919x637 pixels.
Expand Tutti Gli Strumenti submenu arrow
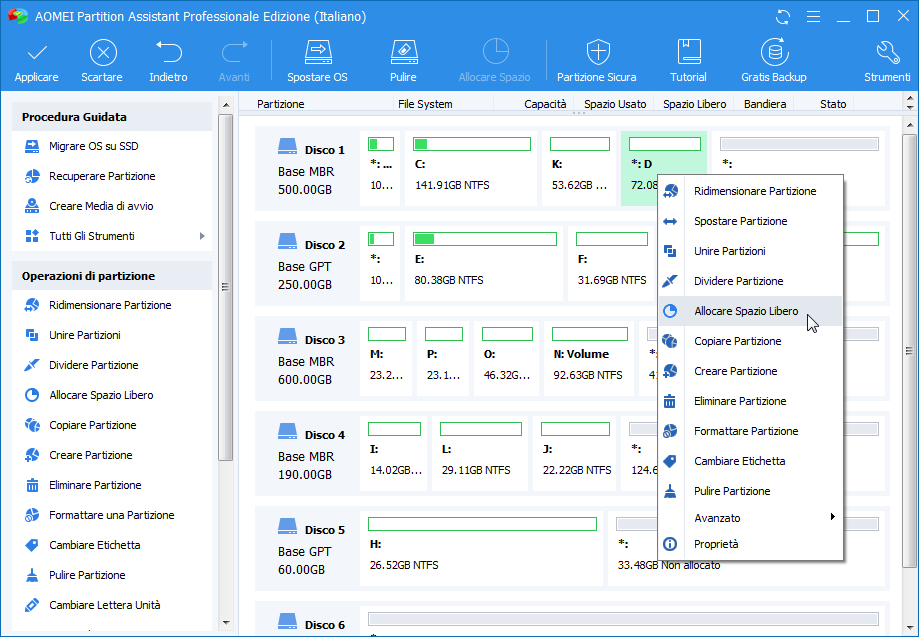(x=202, y=236)
